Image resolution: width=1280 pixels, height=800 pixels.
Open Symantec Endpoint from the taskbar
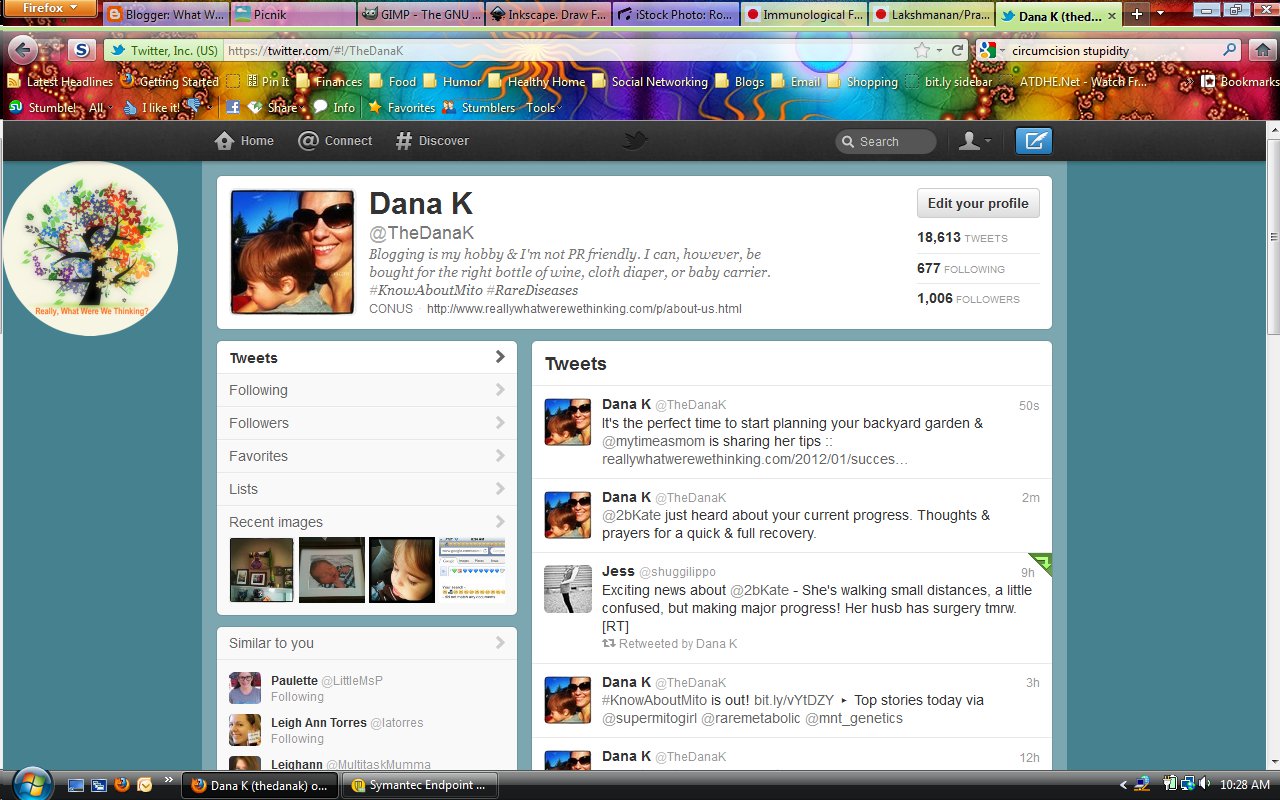(420, 785)
